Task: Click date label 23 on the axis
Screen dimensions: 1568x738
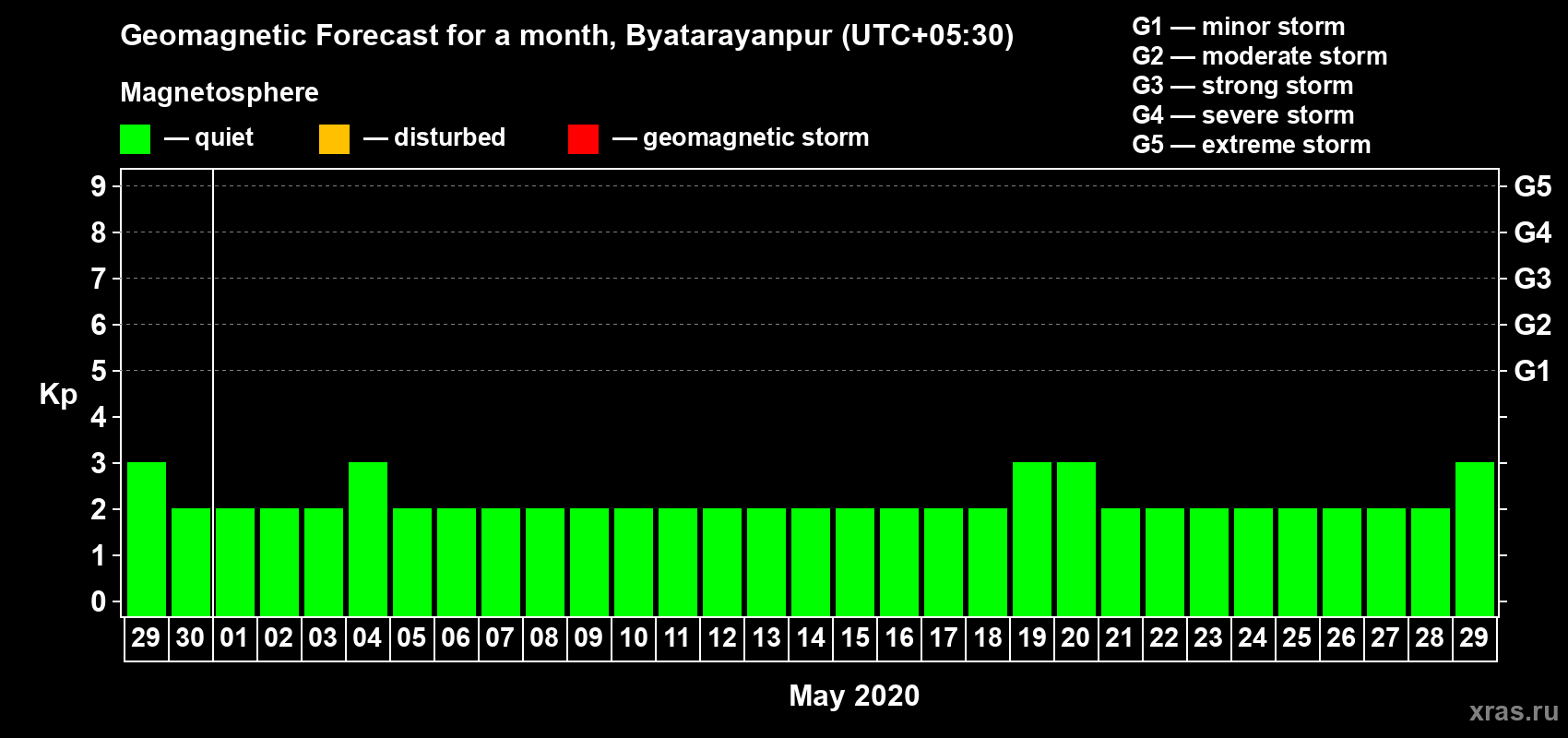Action: click(1208, 638)
